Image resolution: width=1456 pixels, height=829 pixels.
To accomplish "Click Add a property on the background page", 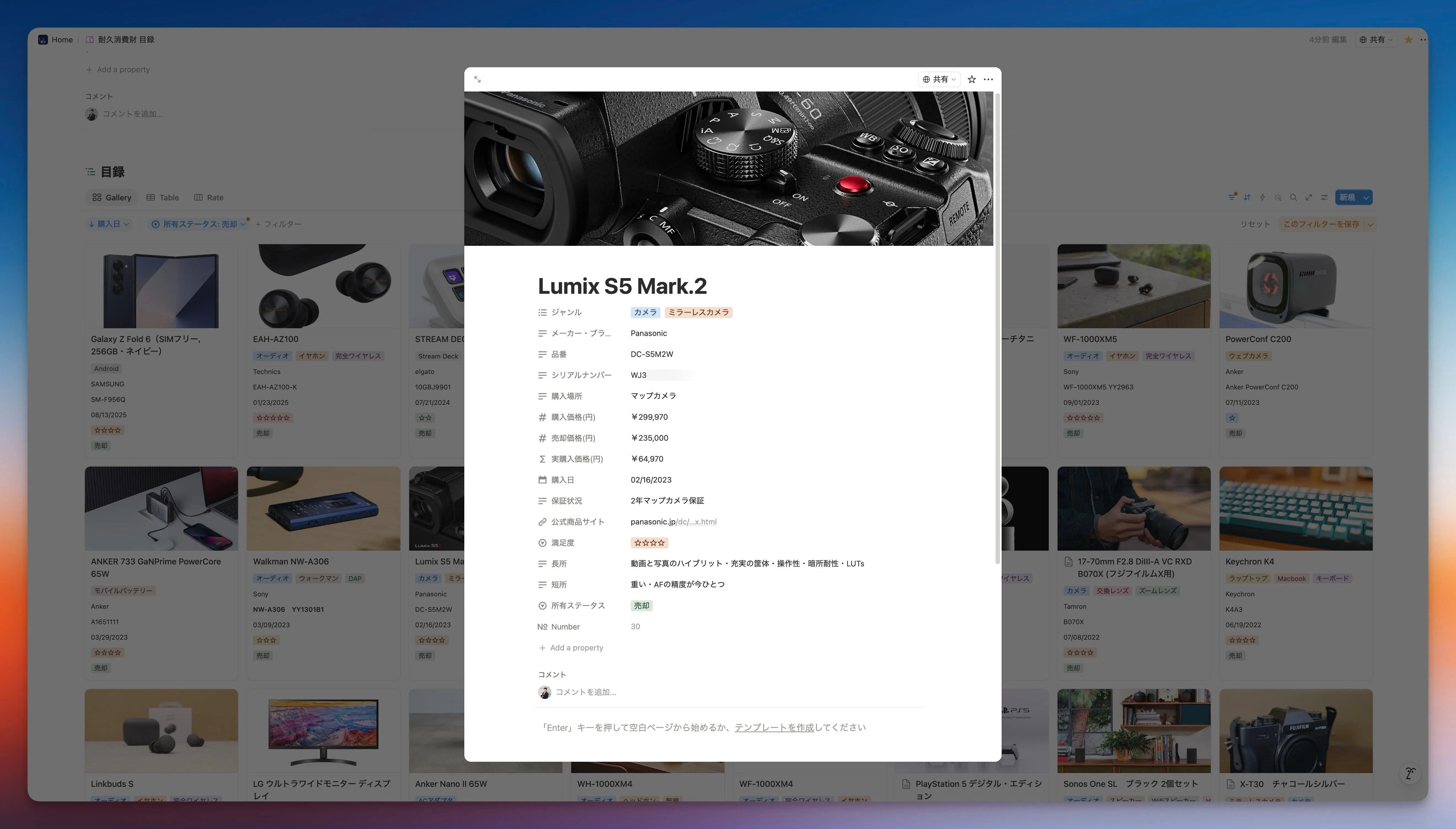I will (x=118, y=69).
